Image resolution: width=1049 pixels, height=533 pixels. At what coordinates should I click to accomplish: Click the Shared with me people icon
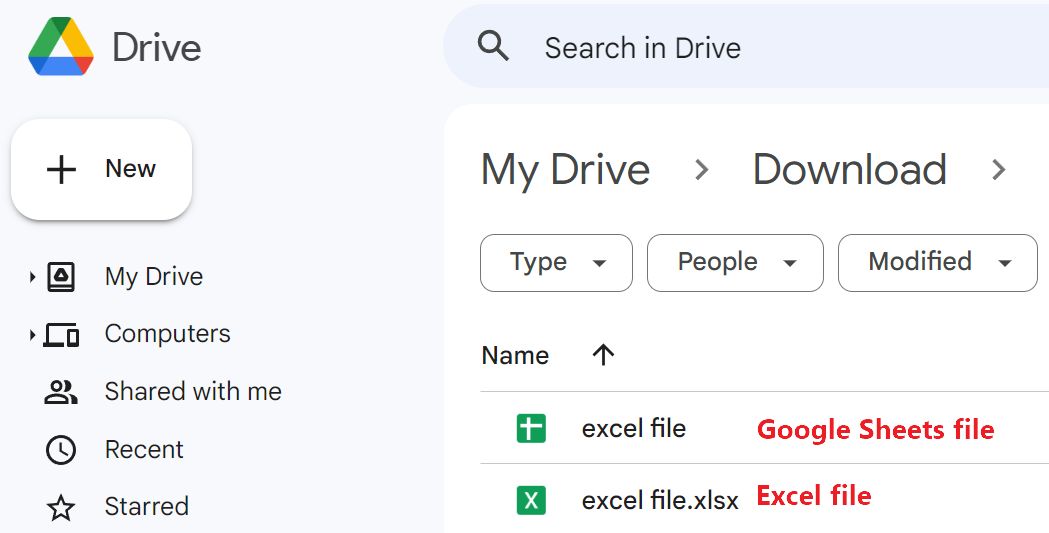[61, 393]
